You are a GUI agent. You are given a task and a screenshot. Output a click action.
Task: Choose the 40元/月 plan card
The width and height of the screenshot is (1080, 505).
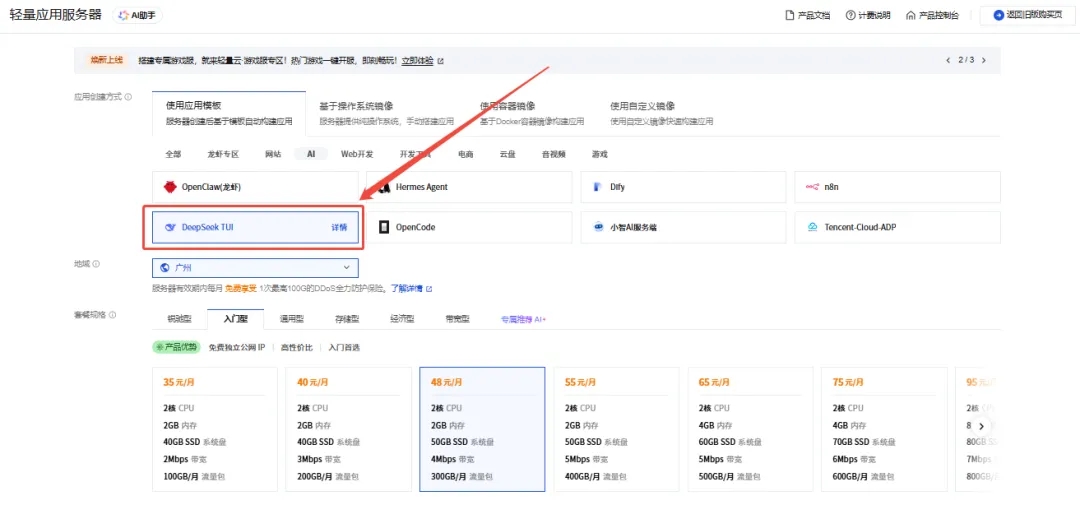348,429
